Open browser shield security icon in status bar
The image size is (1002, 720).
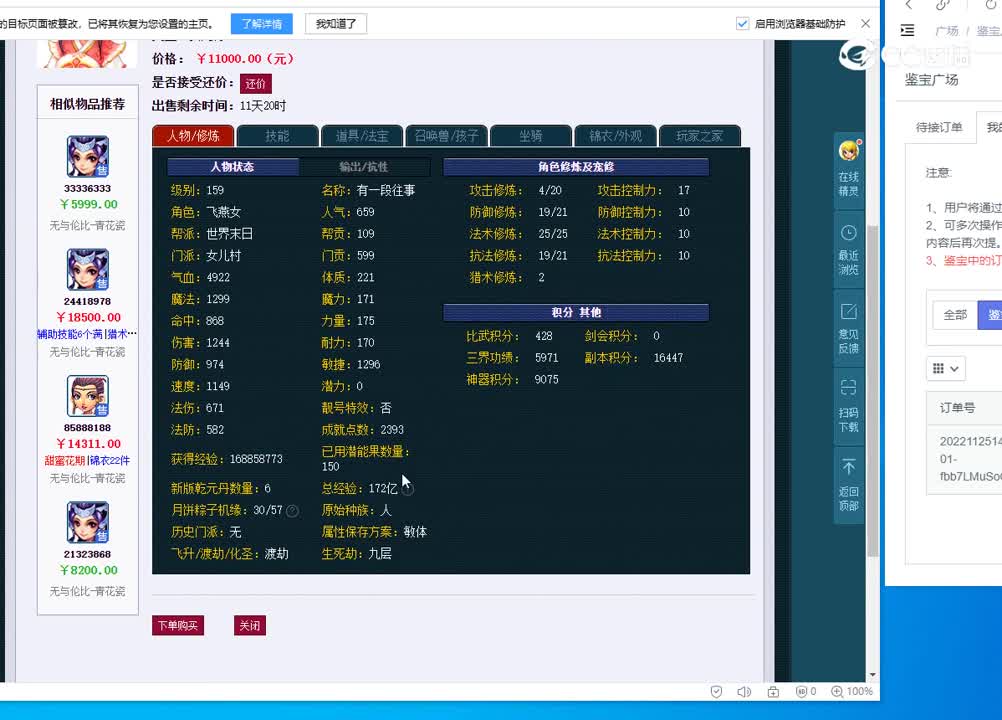click(716, 691)
